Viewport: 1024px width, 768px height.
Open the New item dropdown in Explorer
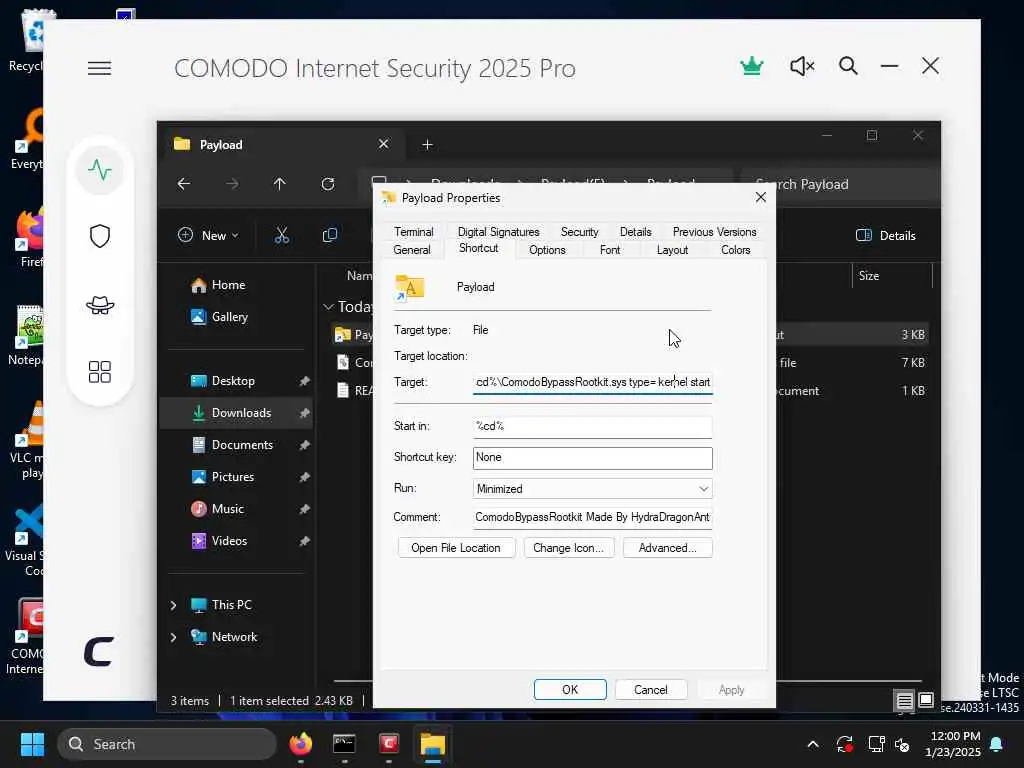[208, 235]
